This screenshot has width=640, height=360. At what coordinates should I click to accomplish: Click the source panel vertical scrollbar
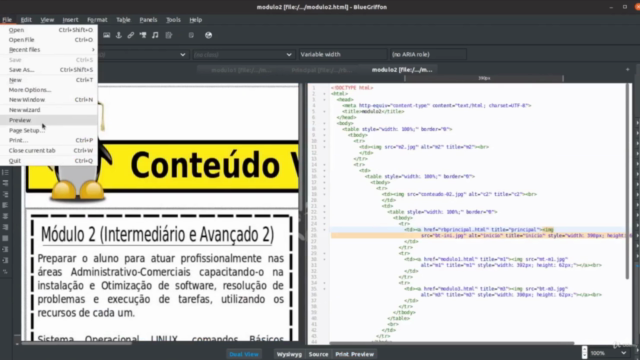tap(627, 182)
